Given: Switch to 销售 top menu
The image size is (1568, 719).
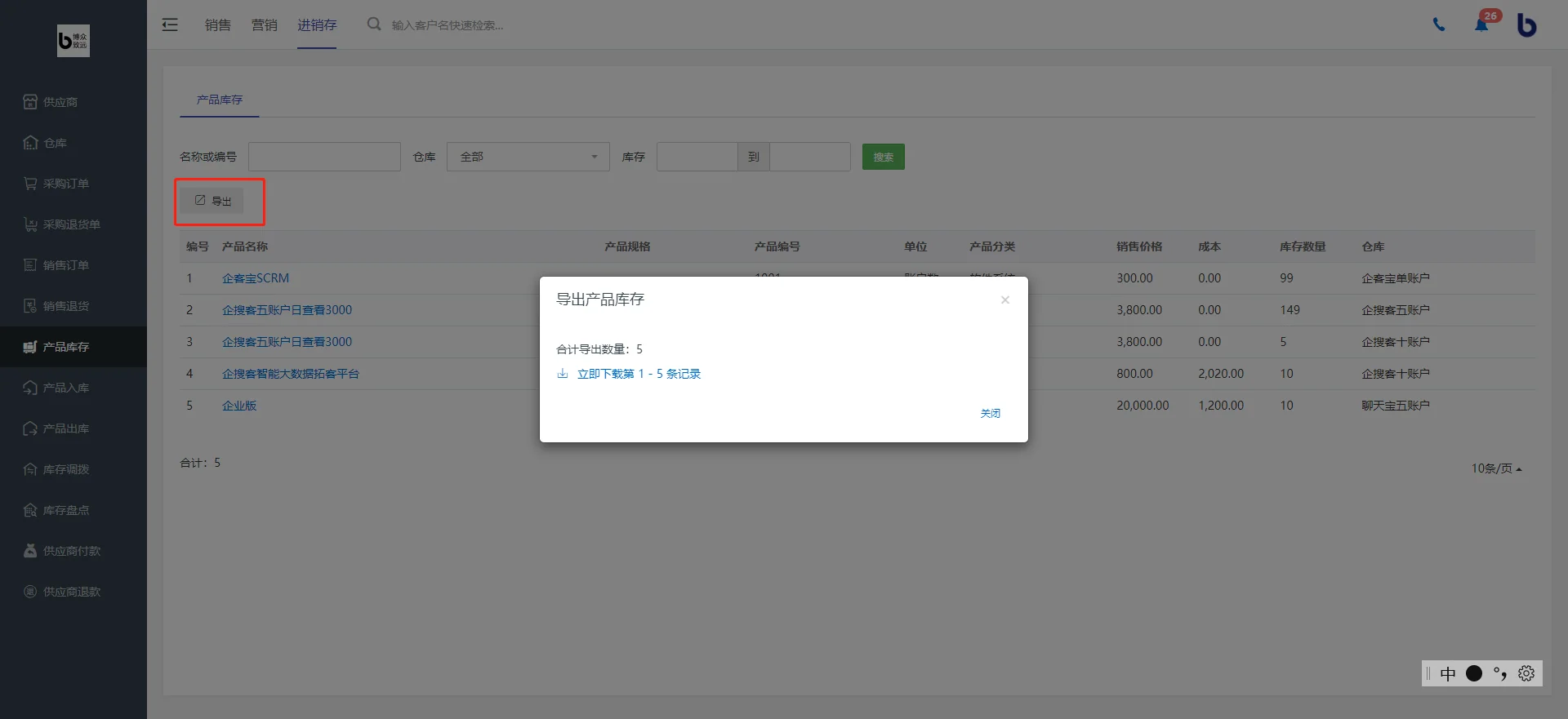Looking at the screenshot, I should (218, 24).
